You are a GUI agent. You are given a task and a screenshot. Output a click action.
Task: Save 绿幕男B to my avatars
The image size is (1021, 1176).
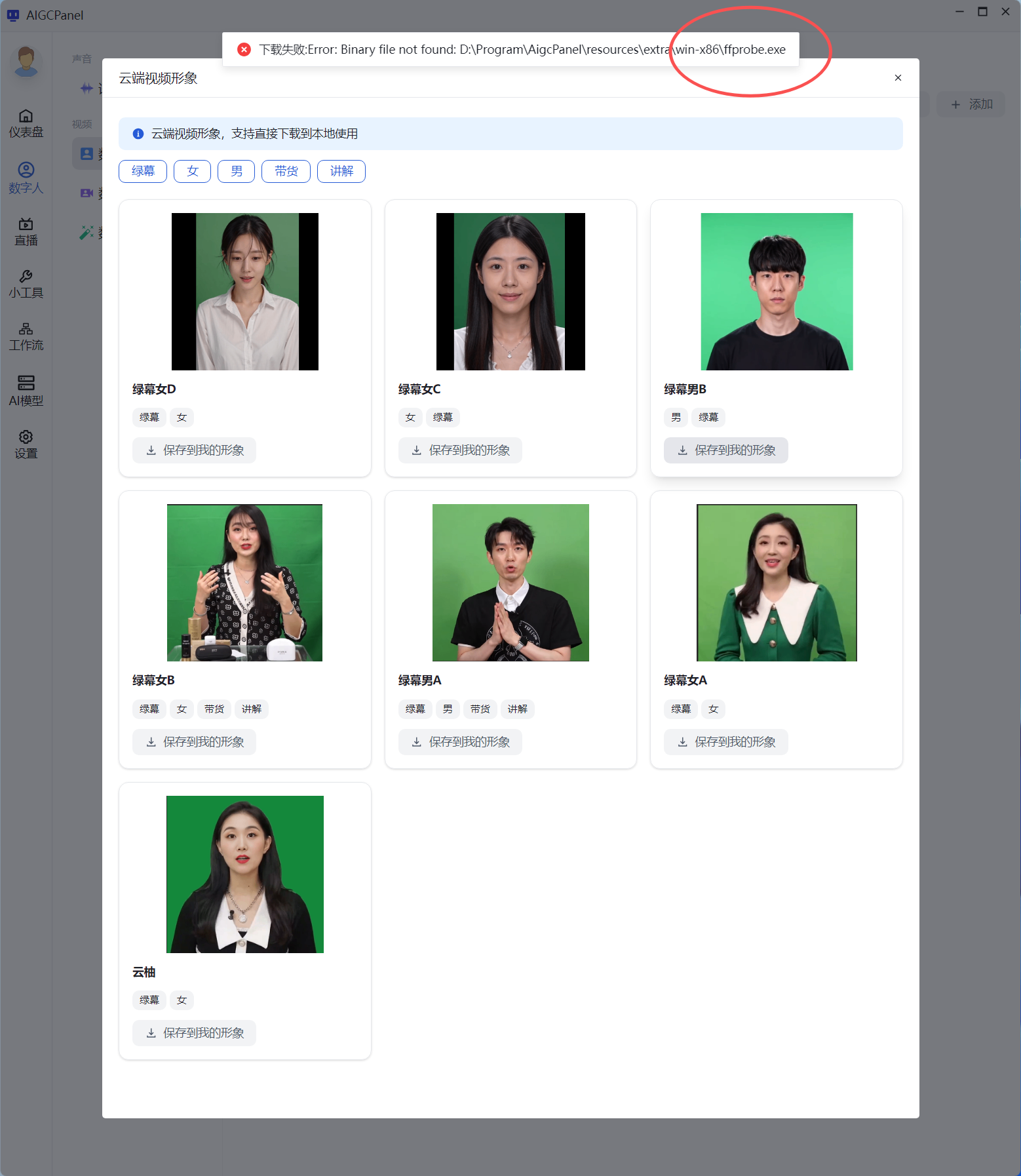[725, 450]
